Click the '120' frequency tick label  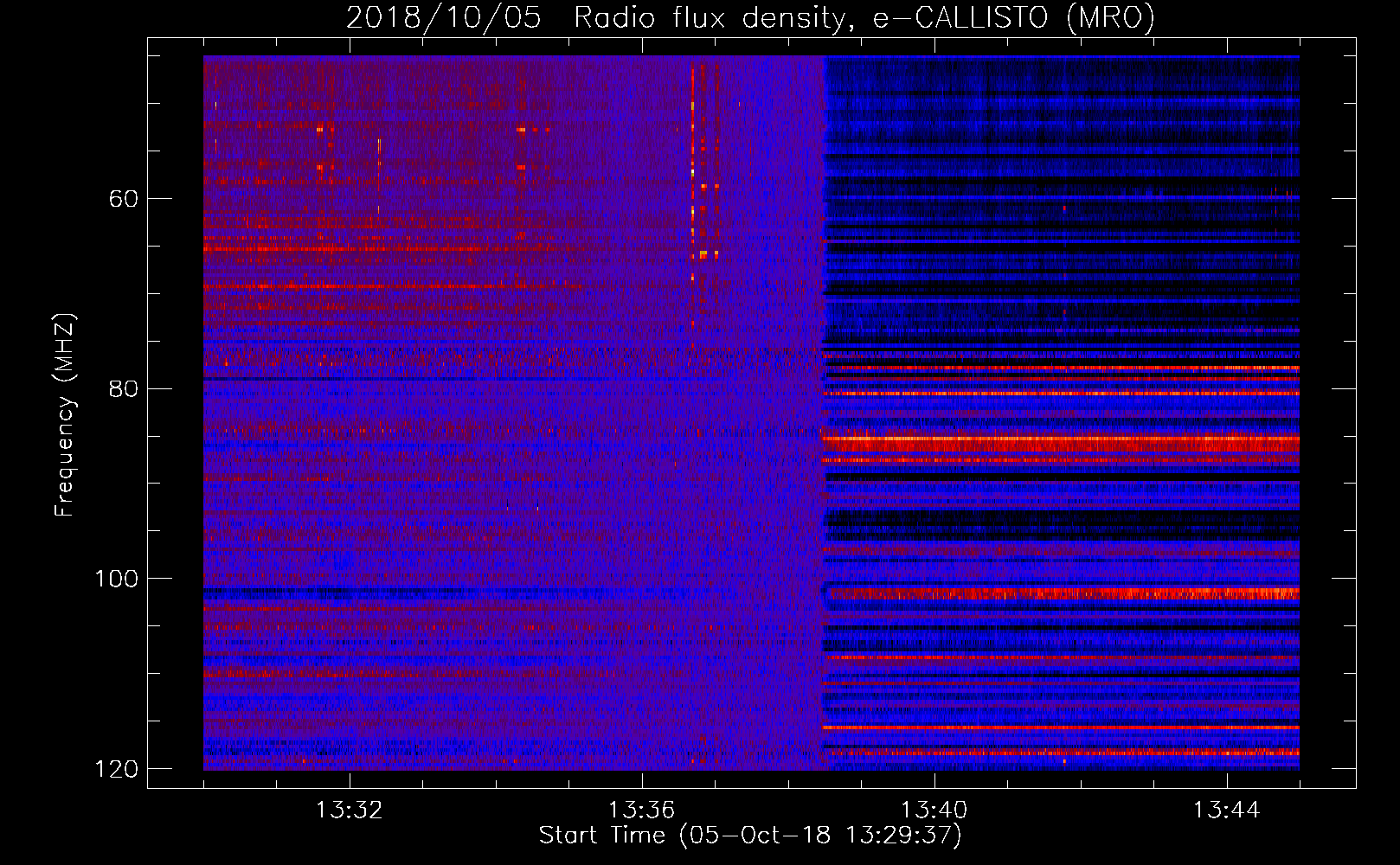tap(116, 769)
